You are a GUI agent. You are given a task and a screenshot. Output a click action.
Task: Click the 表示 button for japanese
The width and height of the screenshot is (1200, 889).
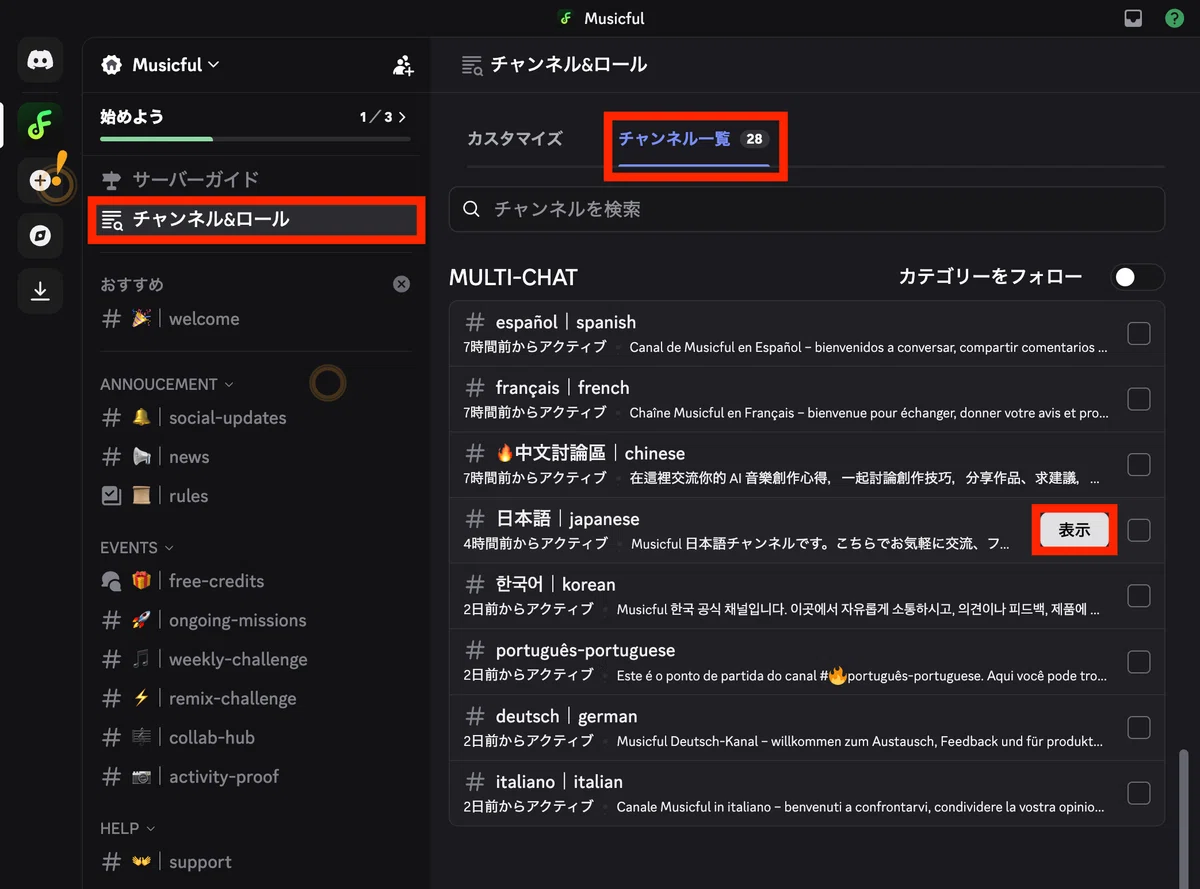(x=1074, y=530)
